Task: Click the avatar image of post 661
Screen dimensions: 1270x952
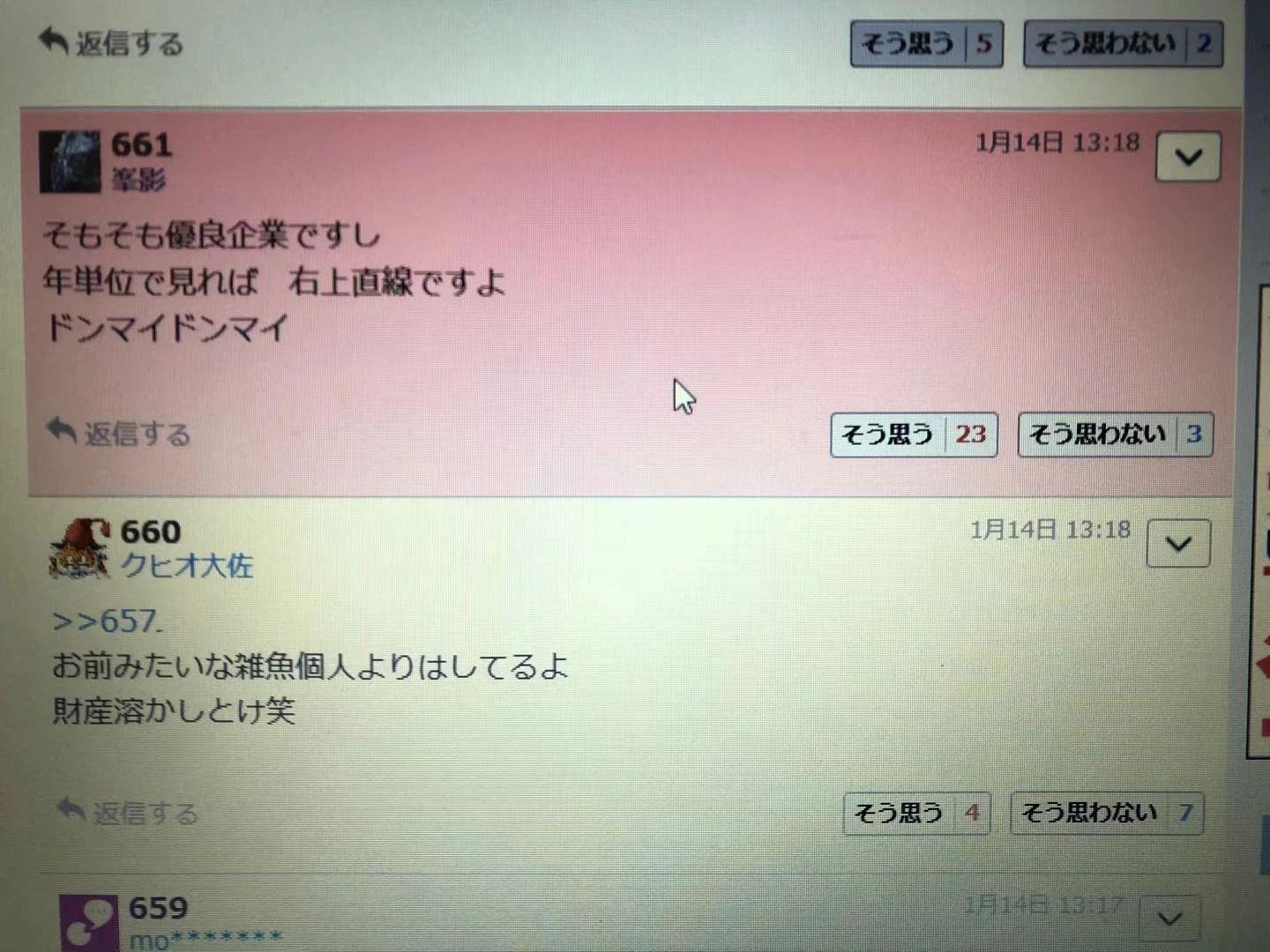Action: coord(71,161)
